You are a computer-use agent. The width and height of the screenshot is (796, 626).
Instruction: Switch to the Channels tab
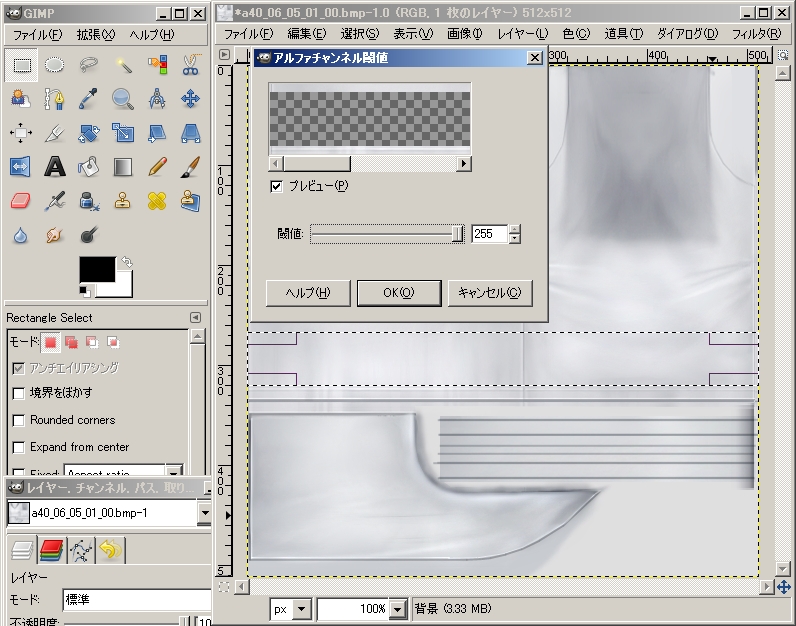point(51,549)
